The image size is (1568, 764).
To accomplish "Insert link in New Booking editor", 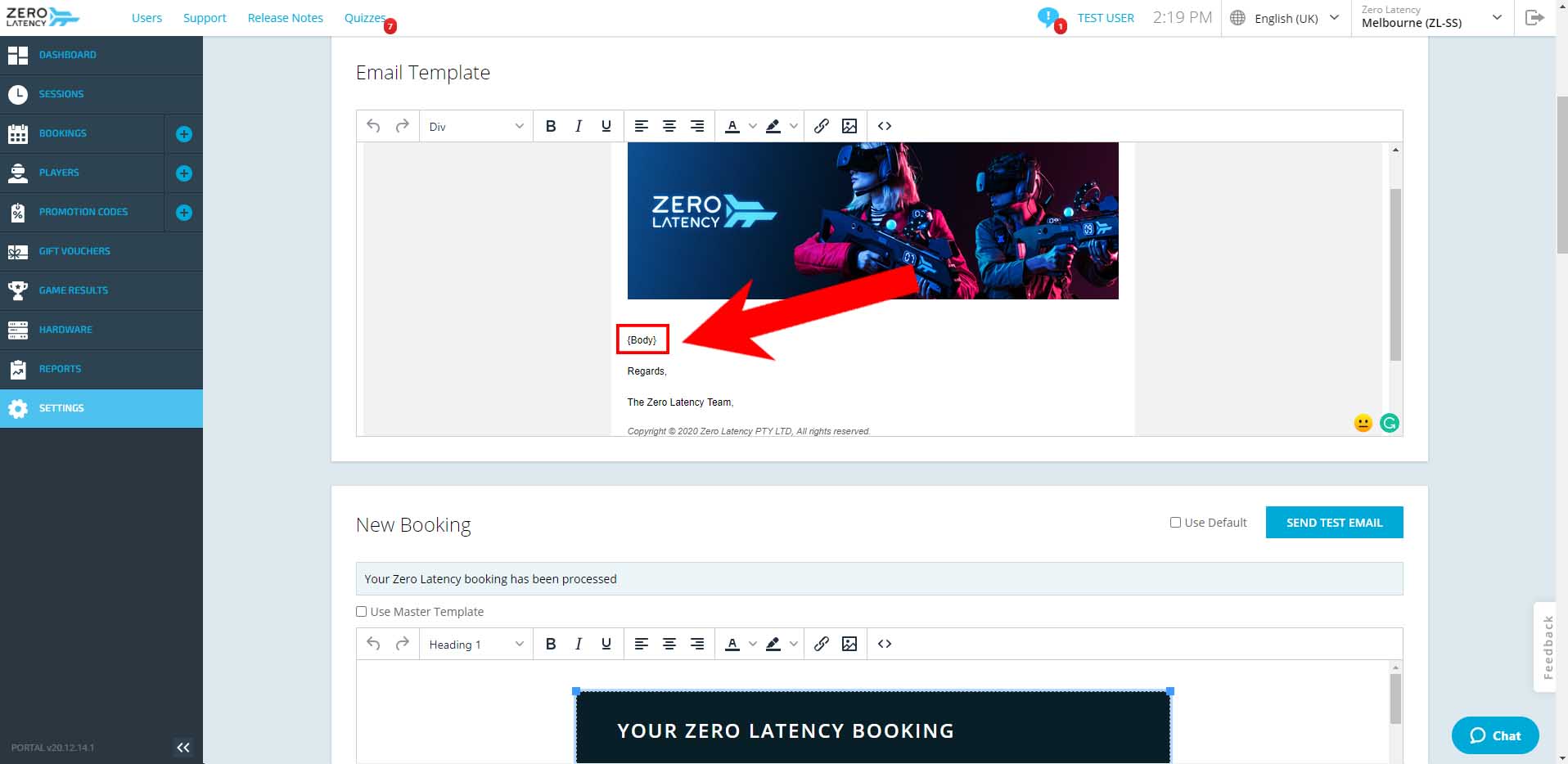I will point(822,644).
